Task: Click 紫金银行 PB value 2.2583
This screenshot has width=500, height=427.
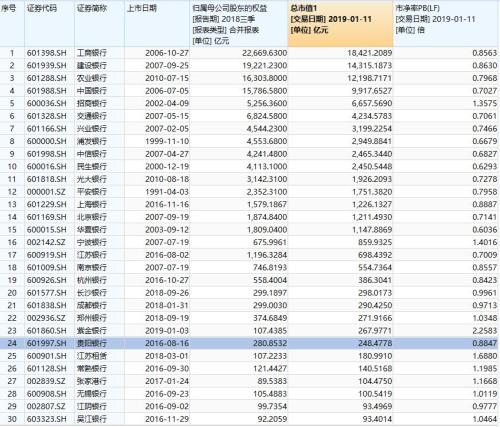Action: click(485, 331)
